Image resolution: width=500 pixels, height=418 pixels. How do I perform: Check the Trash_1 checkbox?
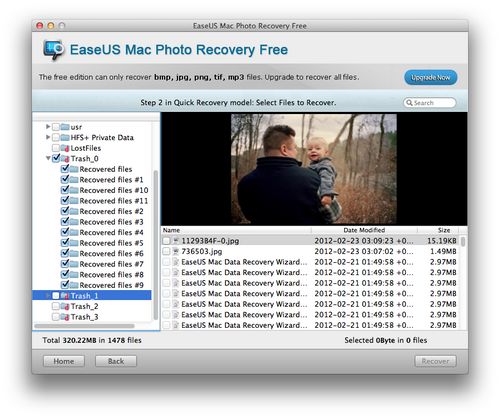pyautogui.click(x=56, y=296)
